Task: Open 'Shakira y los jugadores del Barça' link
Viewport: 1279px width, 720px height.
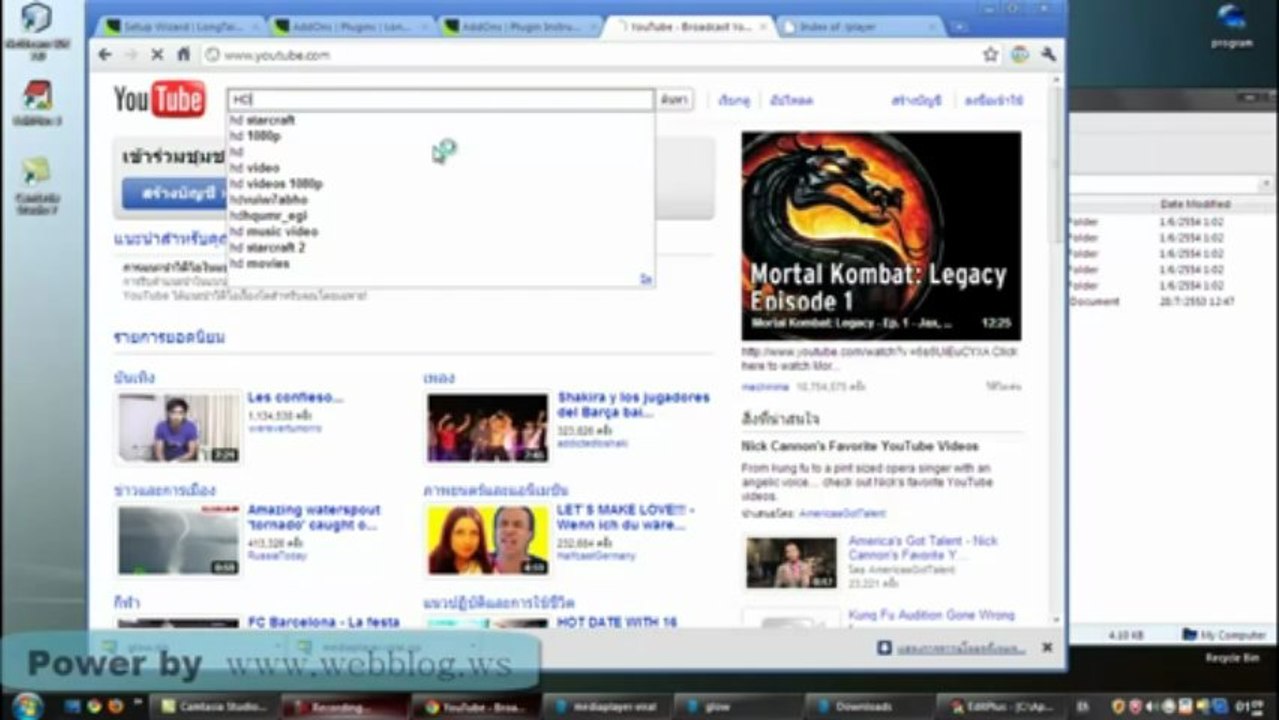Action: coord(634,405)
